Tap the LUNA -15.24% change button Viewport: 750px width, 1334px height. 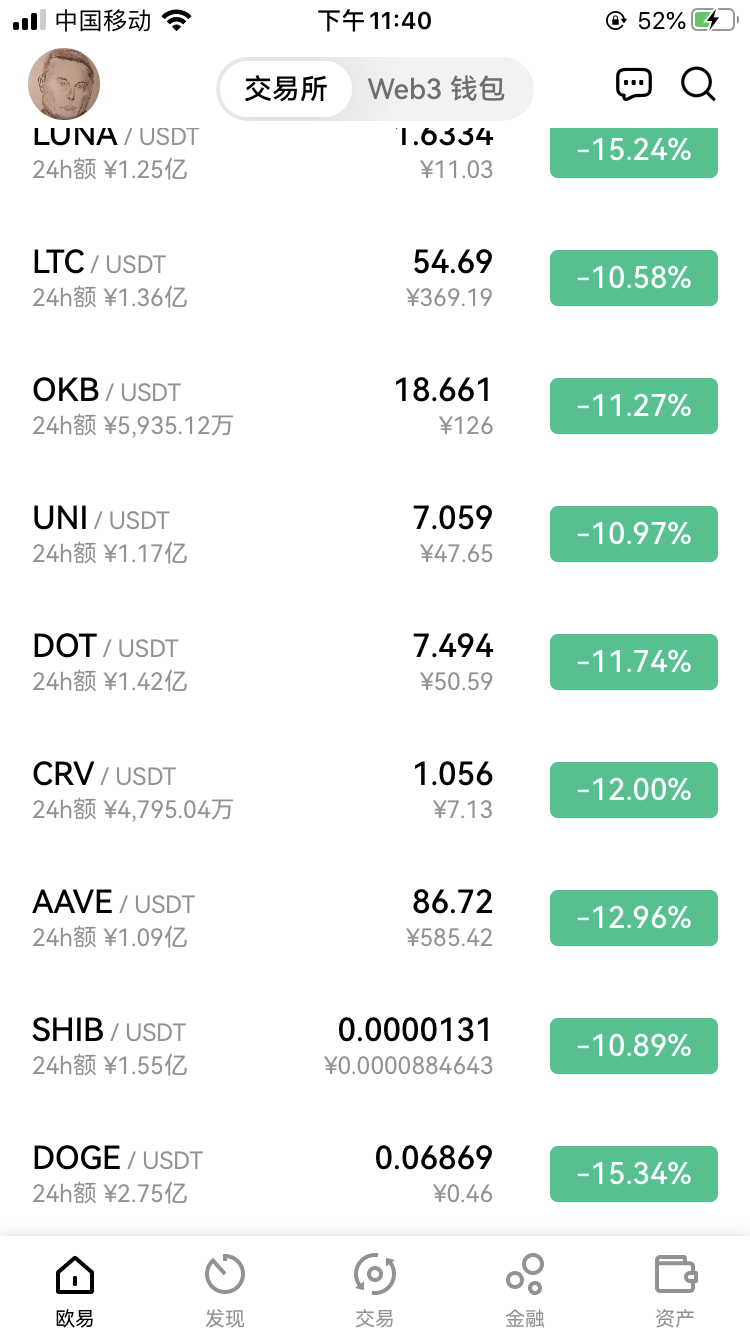tap(634, 153)
